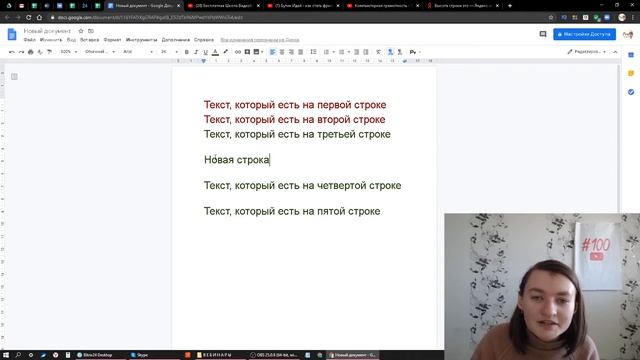
Task: Move document with folder icon
Action: point(91,31)
